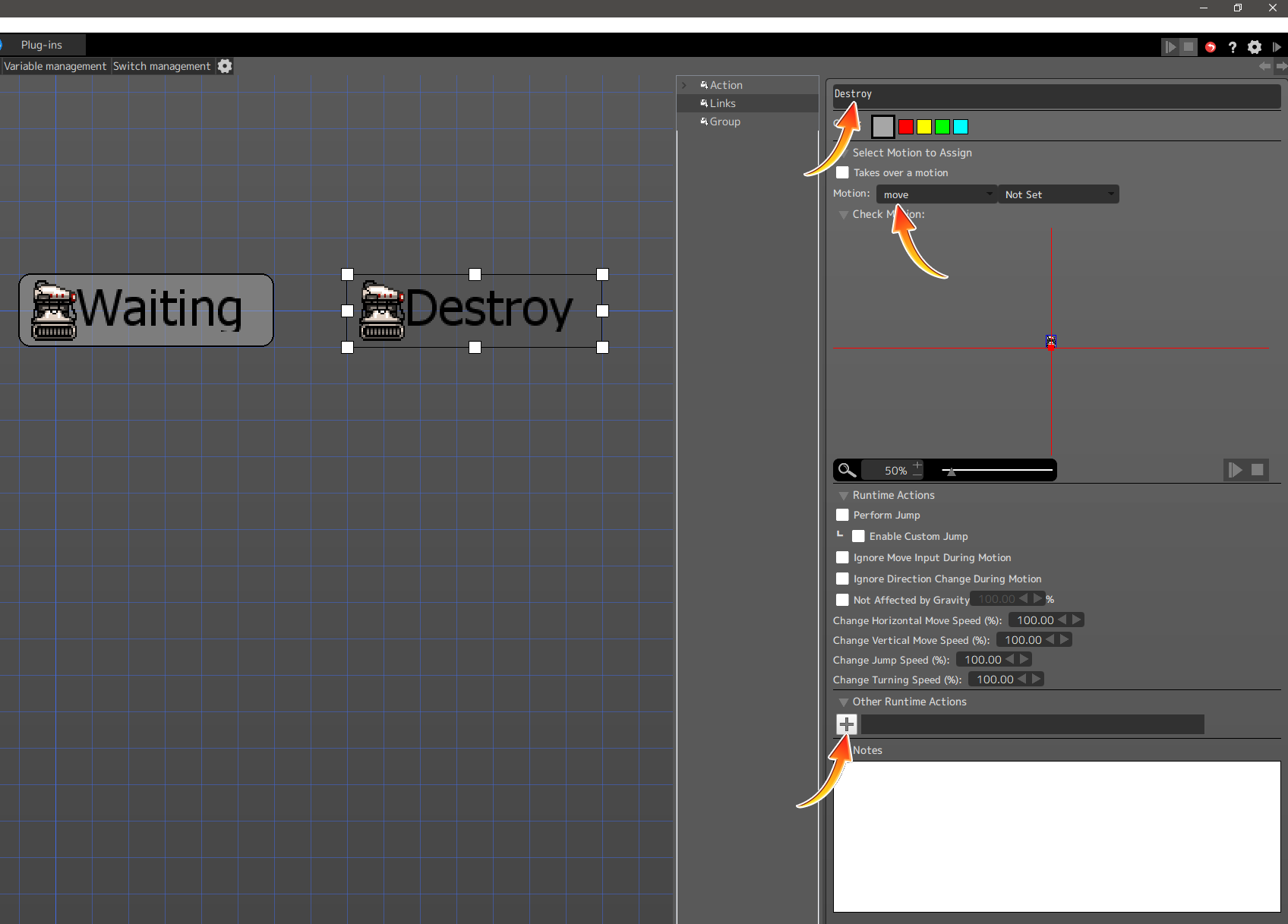This screenshot has height=924, width=1288.
Task: Click the 50% zoom value field
Action: [x=886, y=470]
